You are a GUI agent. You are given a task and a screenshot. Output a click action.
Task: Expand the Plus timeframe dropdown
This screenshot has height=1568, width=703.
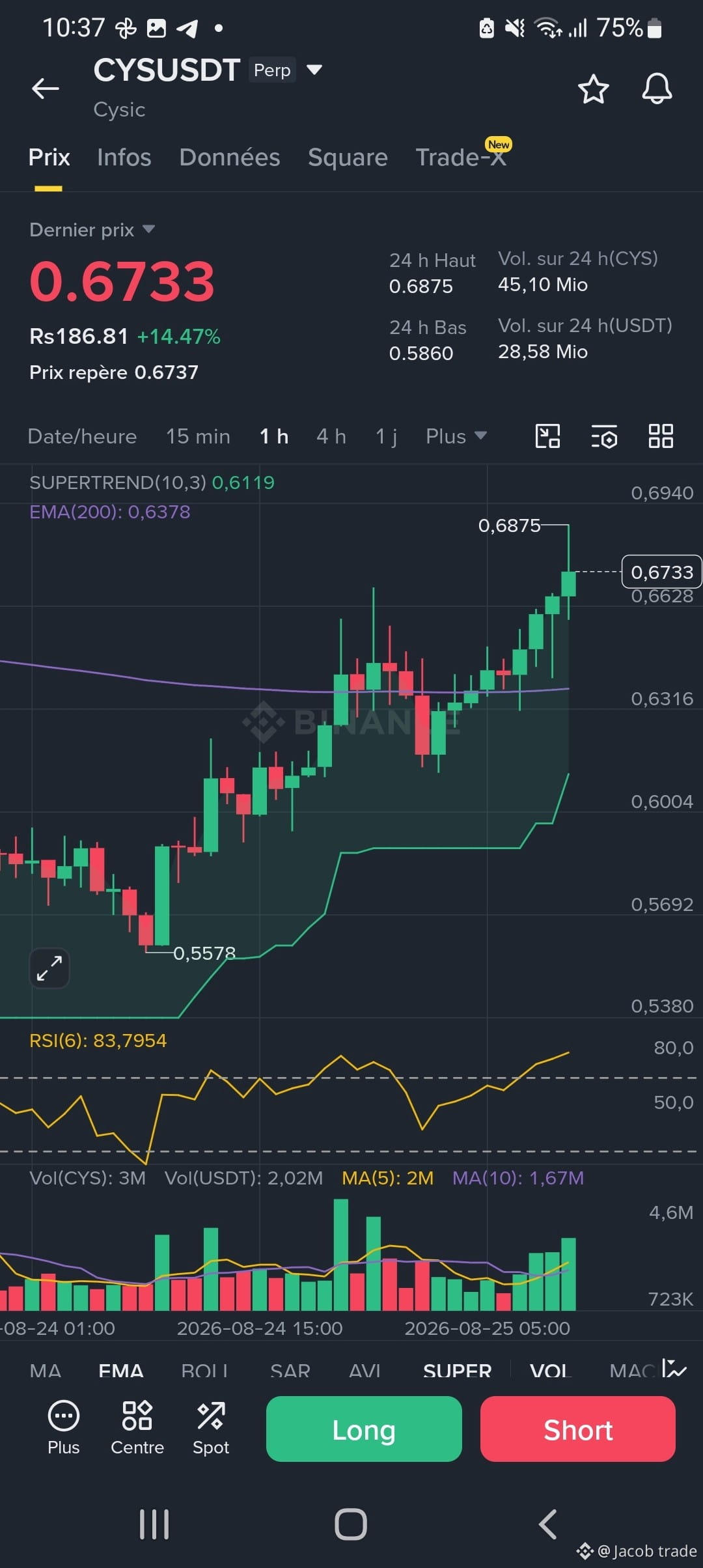(x=456, y=436)
